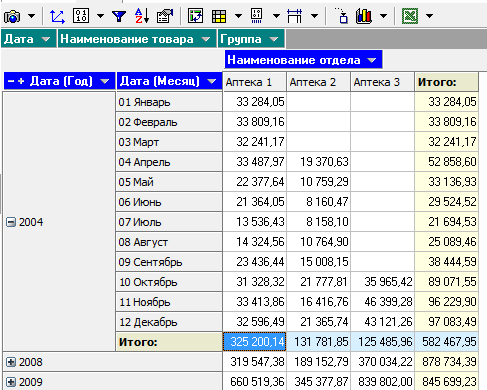
Task: Open the dropdown arrow beside the calculator-style icon
Action: (276, 16)
